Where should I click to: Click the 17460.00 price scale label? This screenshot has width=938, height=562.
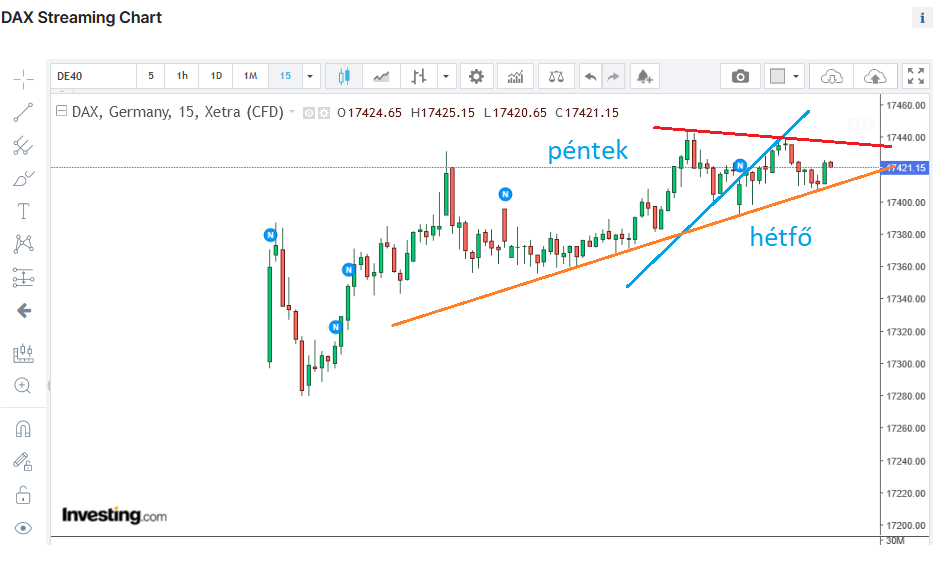[x=906, y=105]
